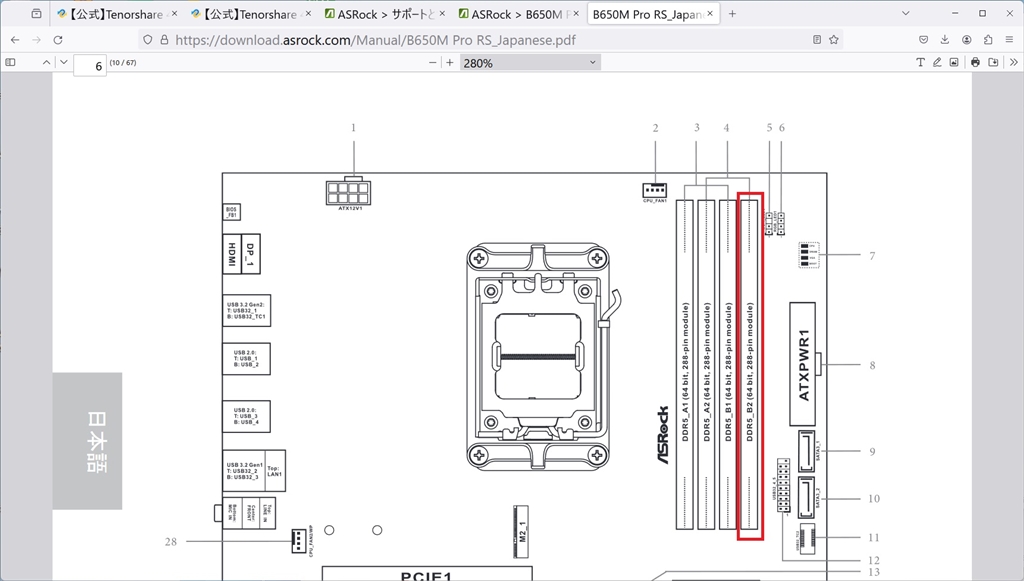This screenshot has height=581, width=1024.
Task: Click the M2_1 slot label
Action: [522, 531]
